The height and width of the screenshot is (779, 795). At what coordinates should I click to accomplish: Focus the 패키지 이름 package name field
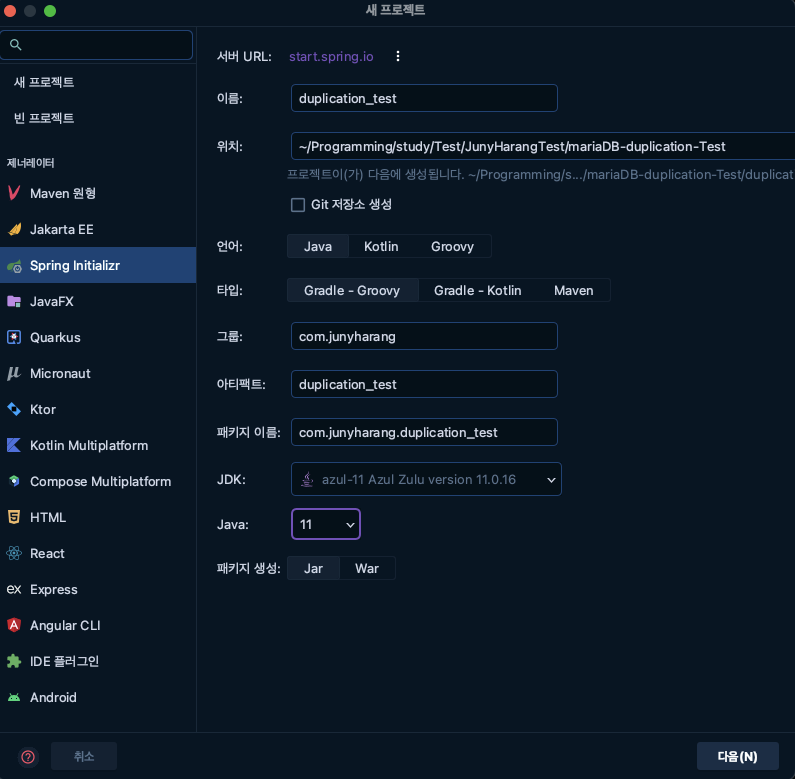point(424,432)
